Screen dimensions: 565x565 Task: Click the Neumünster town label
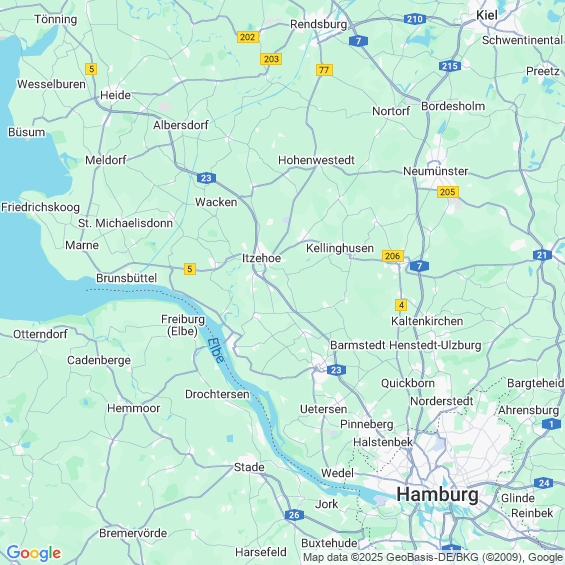435,171
